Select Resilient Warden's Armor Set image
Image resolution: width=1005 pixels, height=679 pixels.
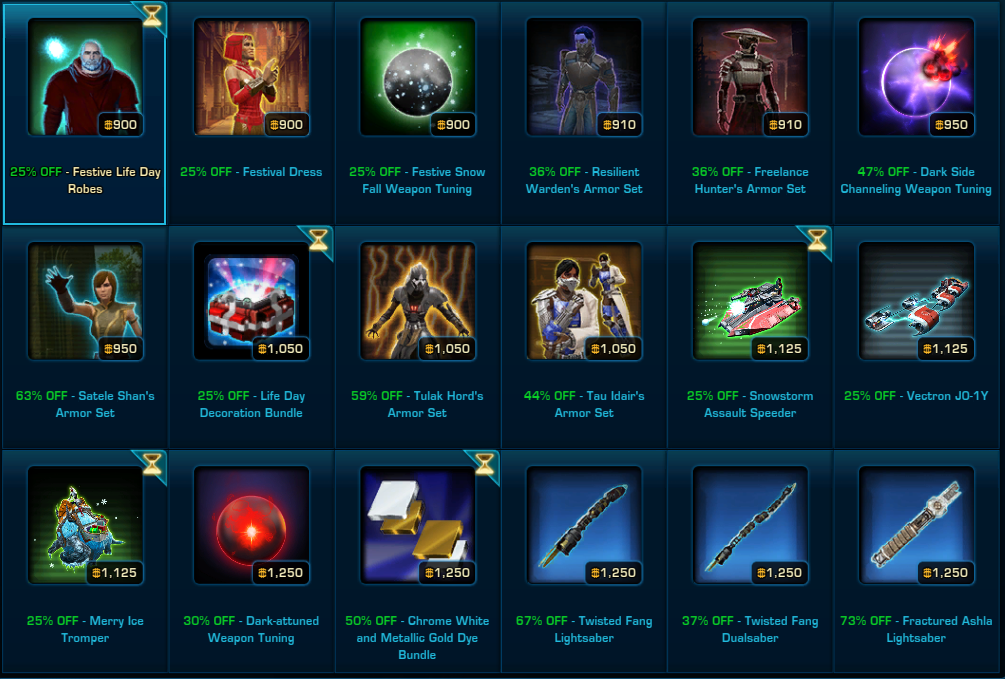(x=584, y=77)
